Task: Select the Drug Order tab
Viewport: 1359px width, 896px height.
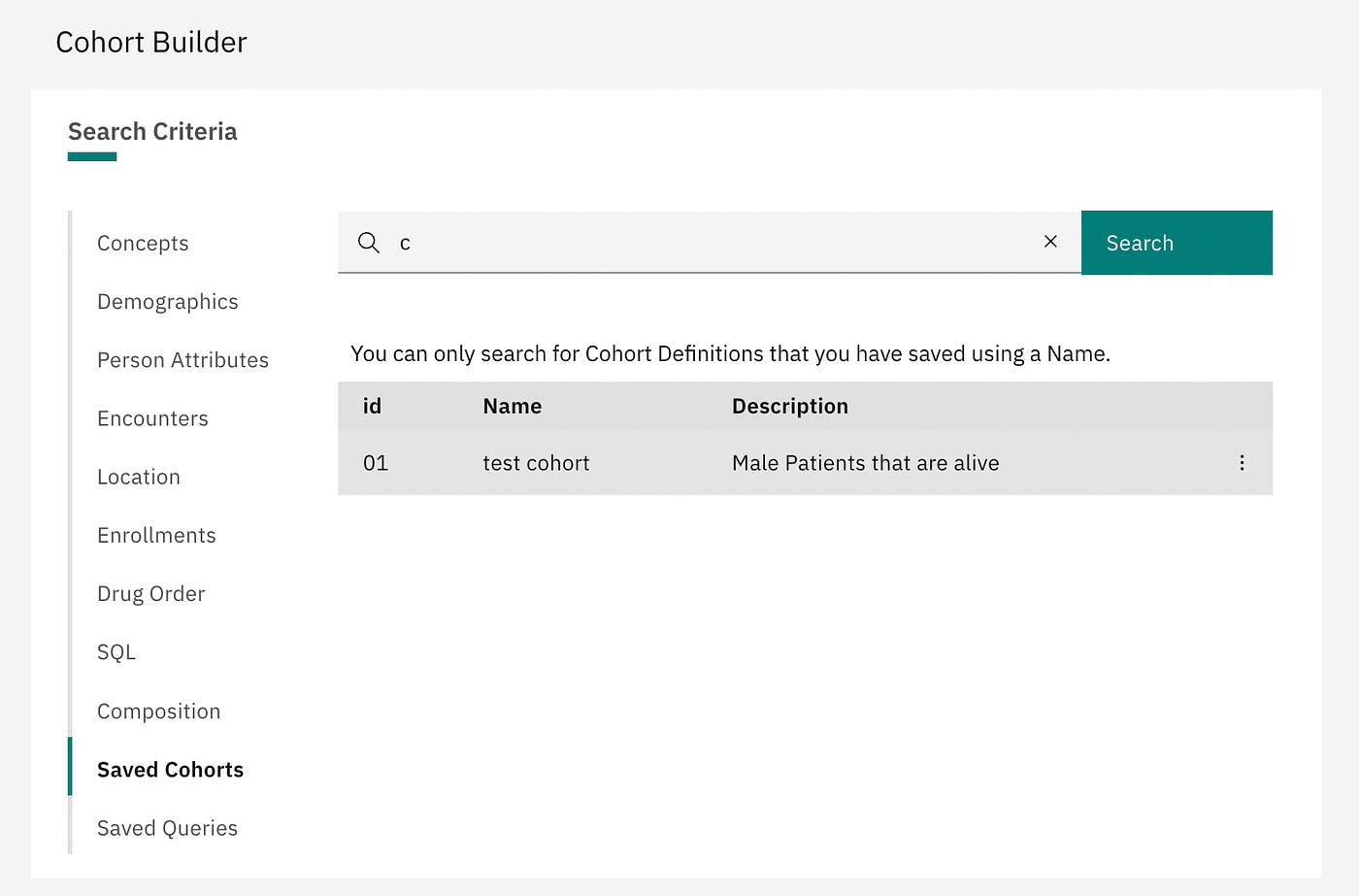Action: [x=150, y=593]
